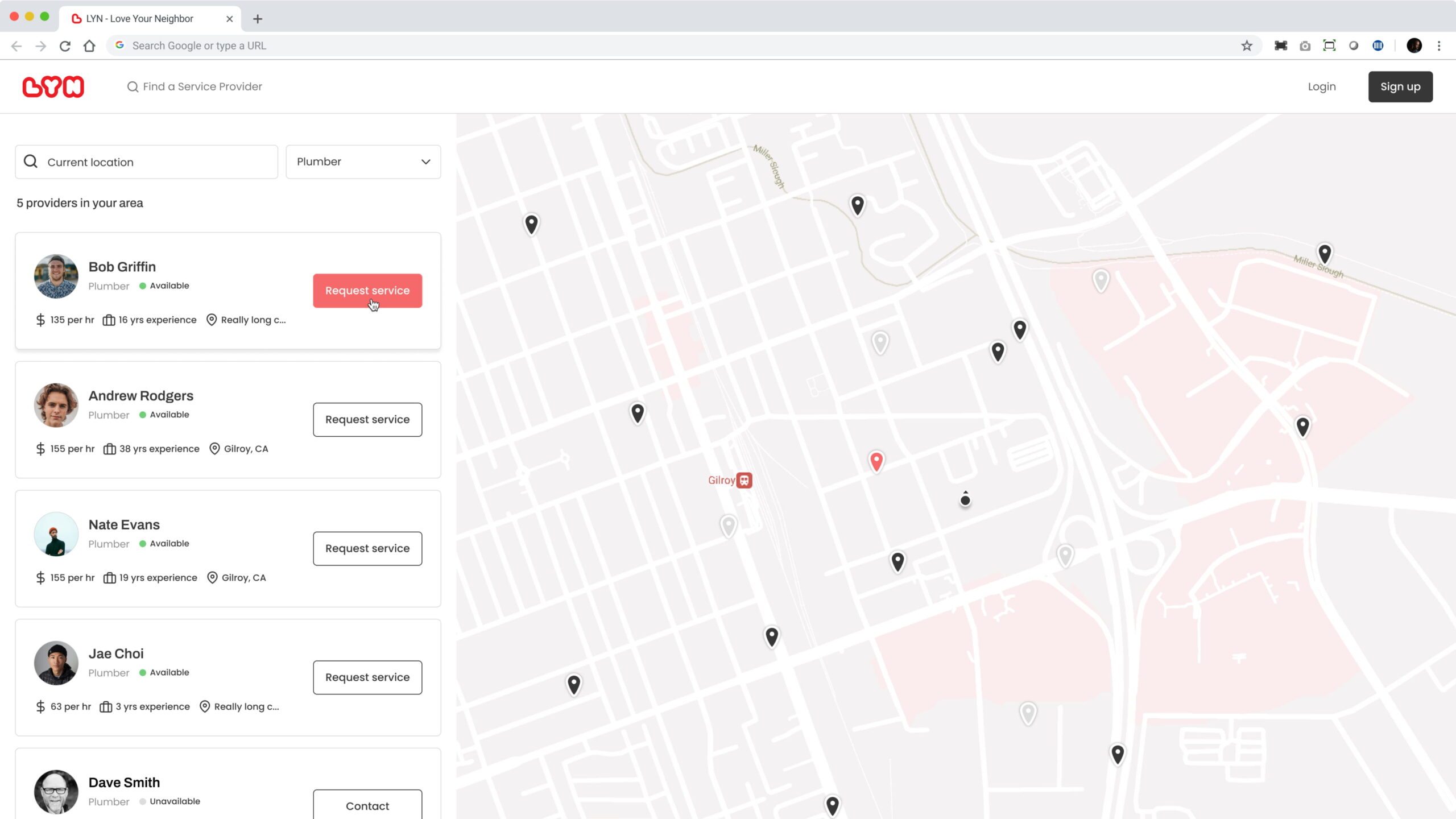Click the browser home icon
The width and height of the screenshot is (1456, 819).
[x=89, y=45]
